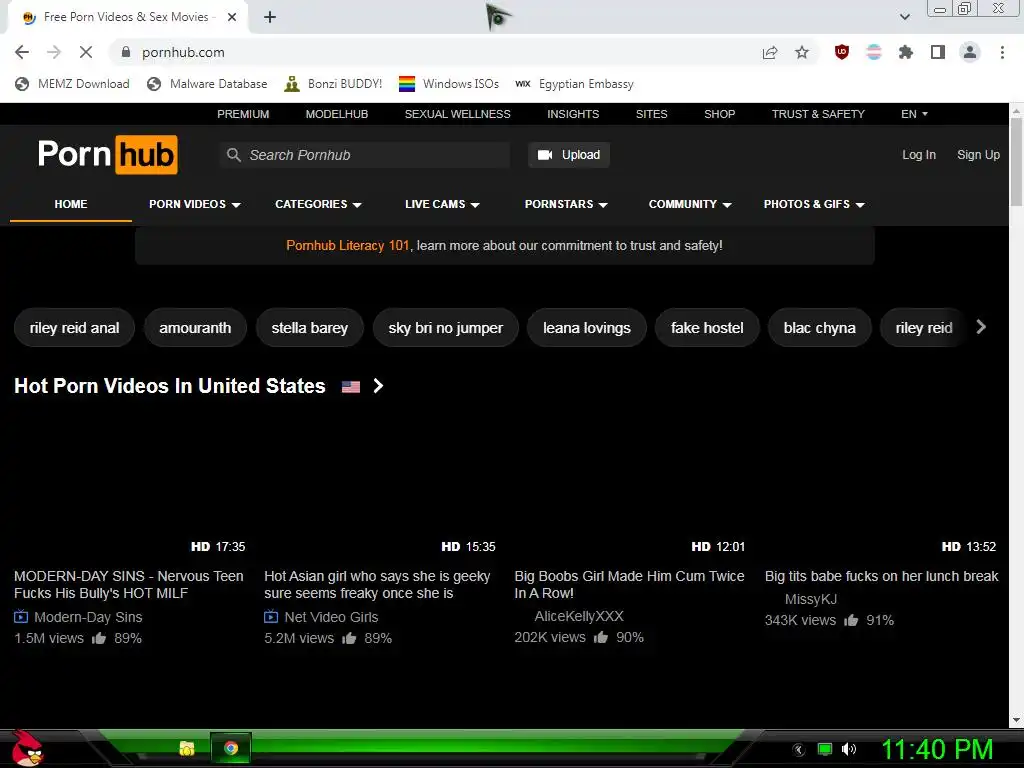The image size is (1024, 768).
Task: Select MODELHUB in the top bar
Action: pos(337,114)
